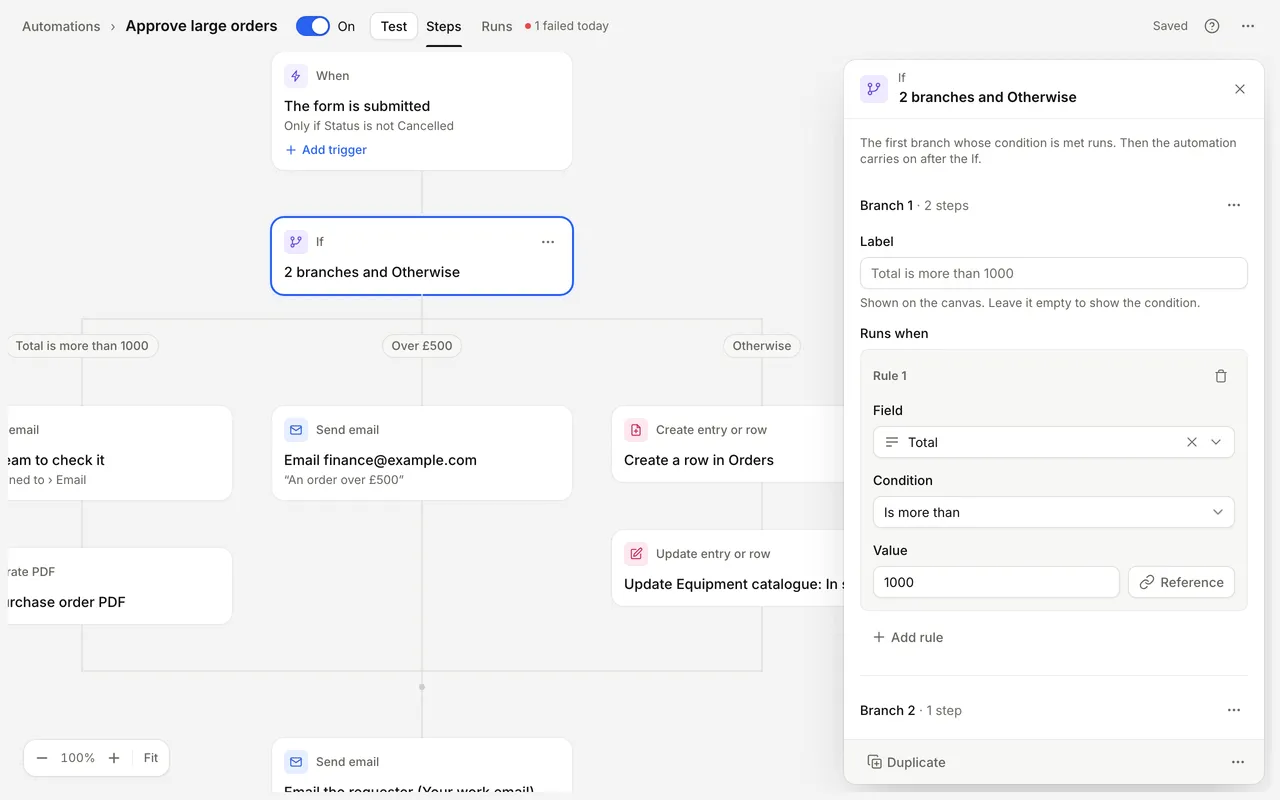Click envelope icon on Email finance card
This screenshot has width=1280, height=800.
(x=296, y=430)
